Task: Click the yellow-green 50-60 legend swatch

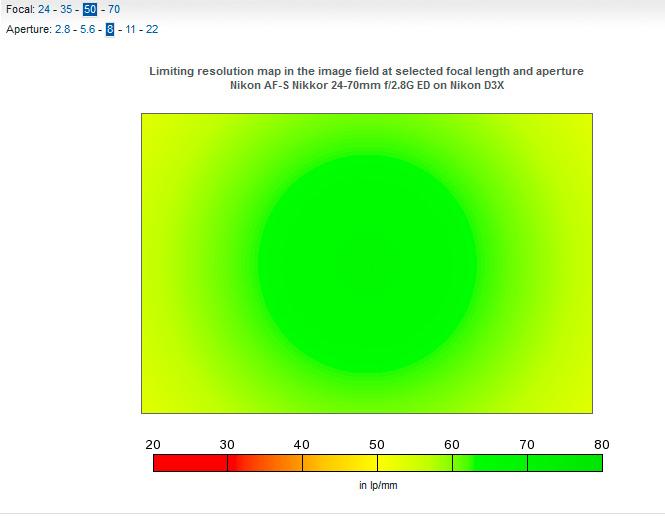Action: (x=415, y=463)
